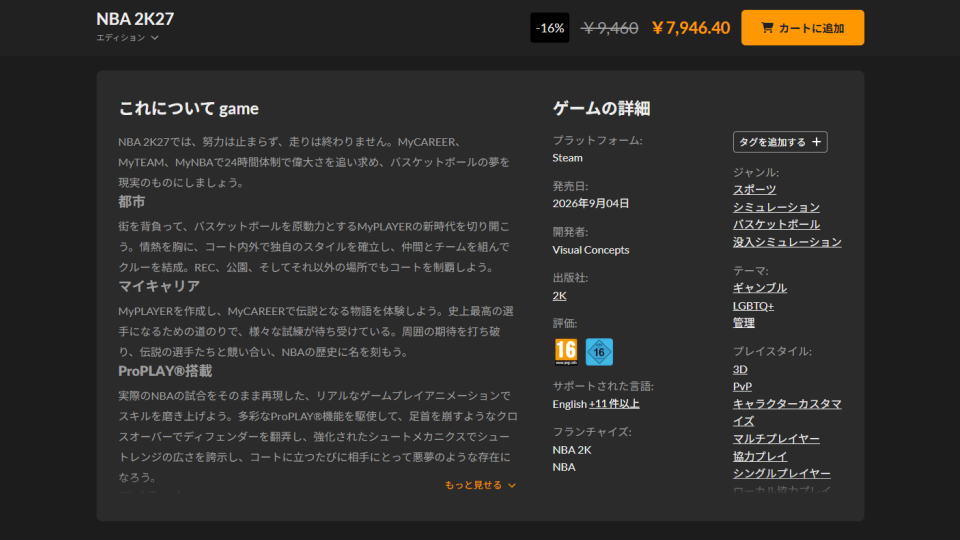The image size is (960, 540).
Task: Click the タグを追加する button
Action: 780,142
